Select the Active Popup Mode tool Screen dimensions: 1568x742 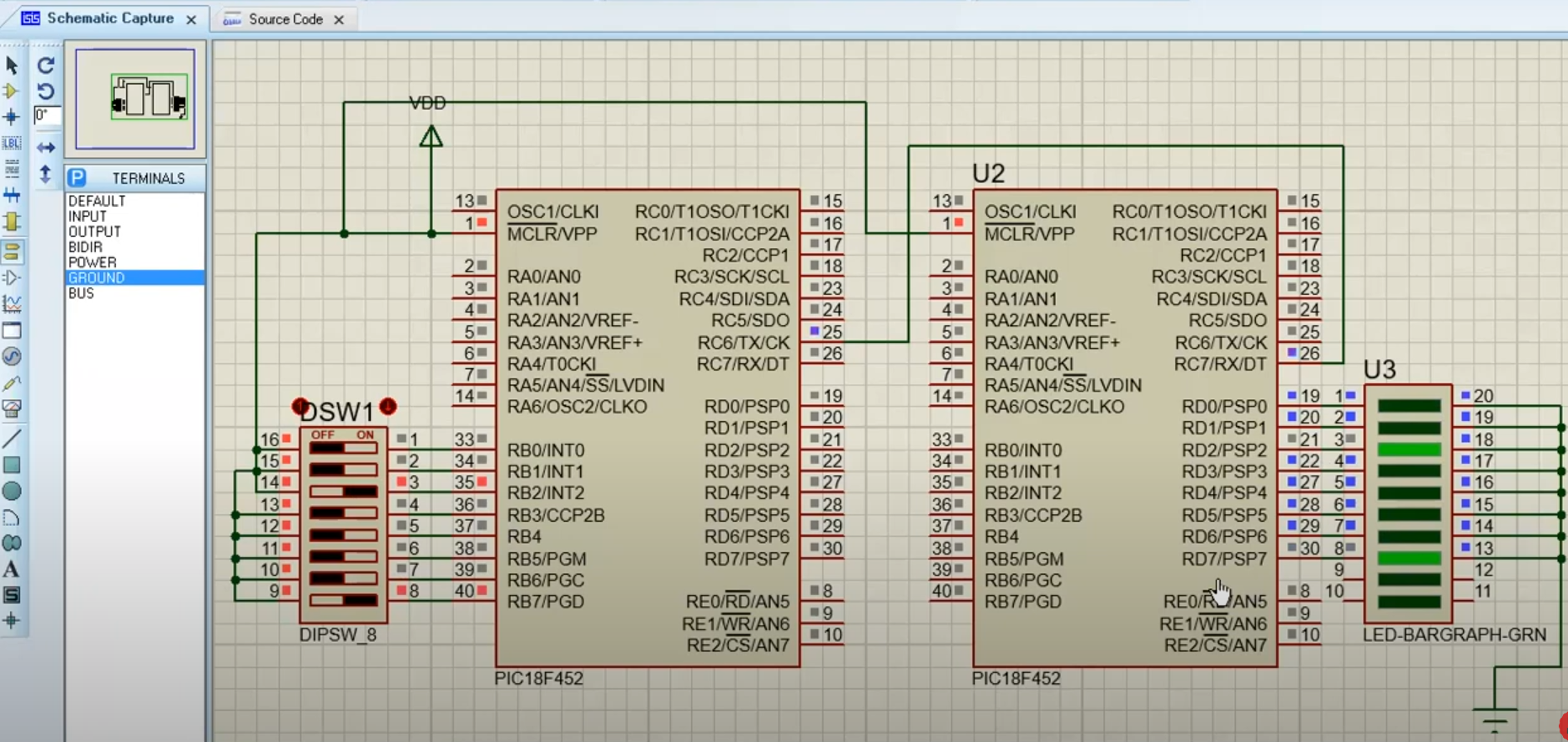pos(12,330)
